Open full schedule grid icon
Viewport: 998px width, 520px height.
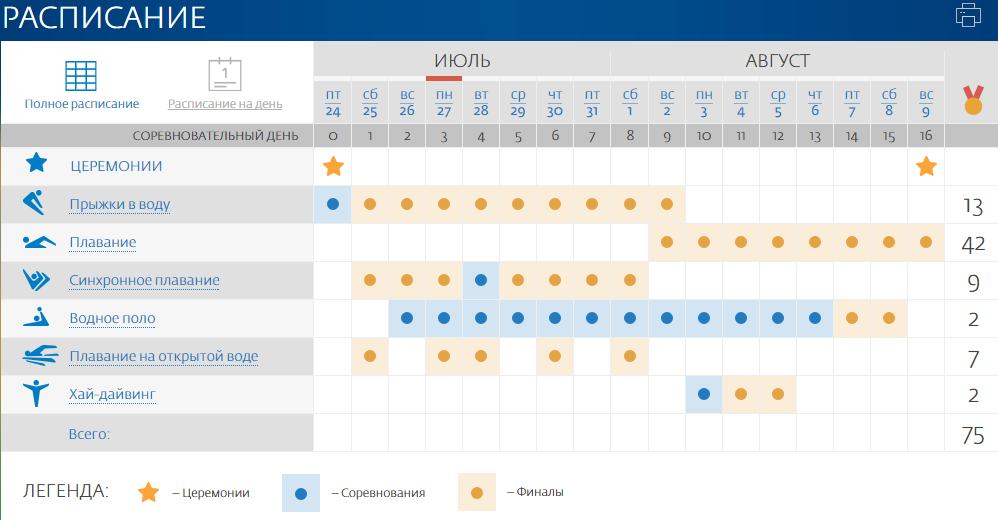coord(81,76)
